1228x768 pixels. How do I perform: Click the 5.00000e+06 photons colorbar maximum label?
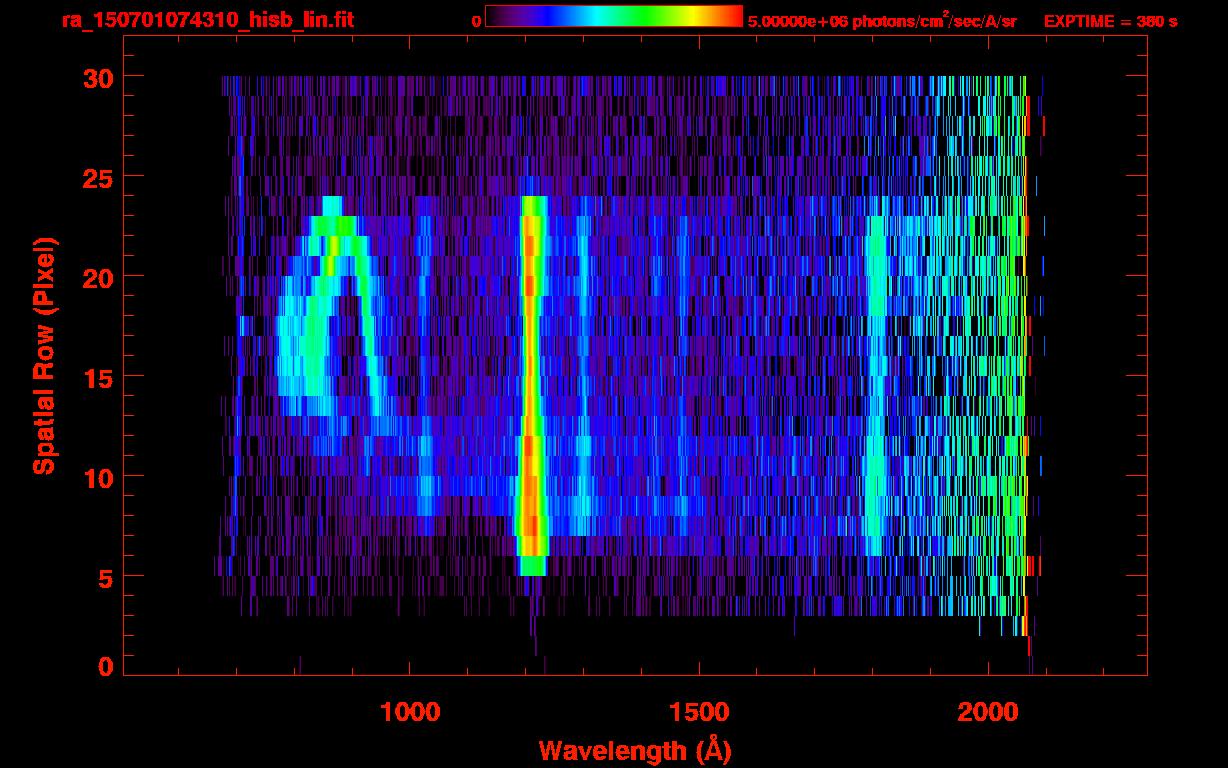coord(882,21)
